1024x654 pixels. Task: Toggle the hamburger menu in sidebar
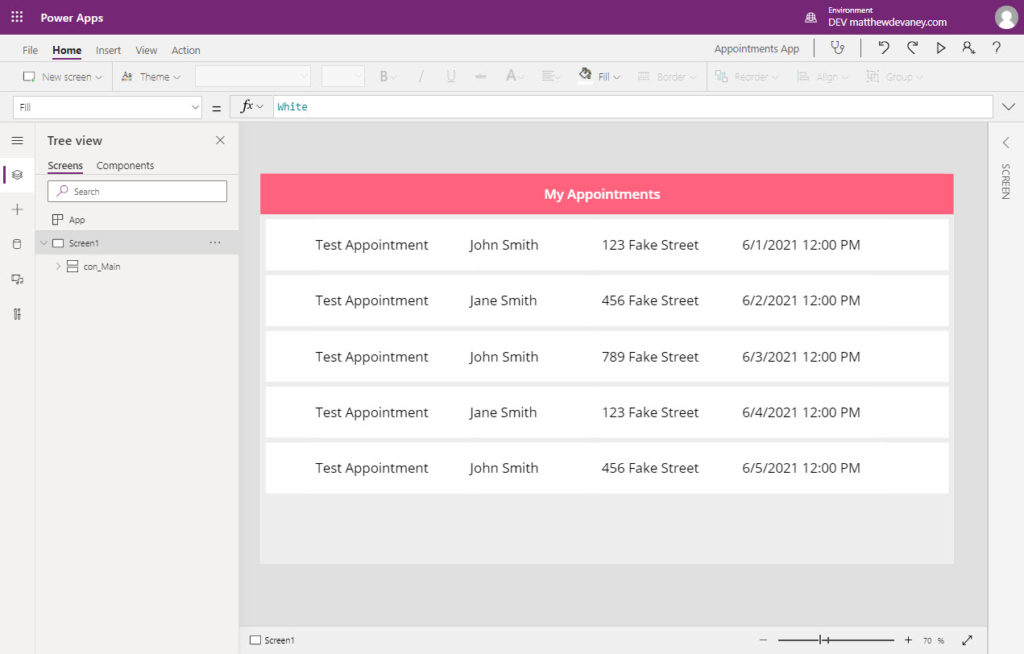[x=17, y=140]
